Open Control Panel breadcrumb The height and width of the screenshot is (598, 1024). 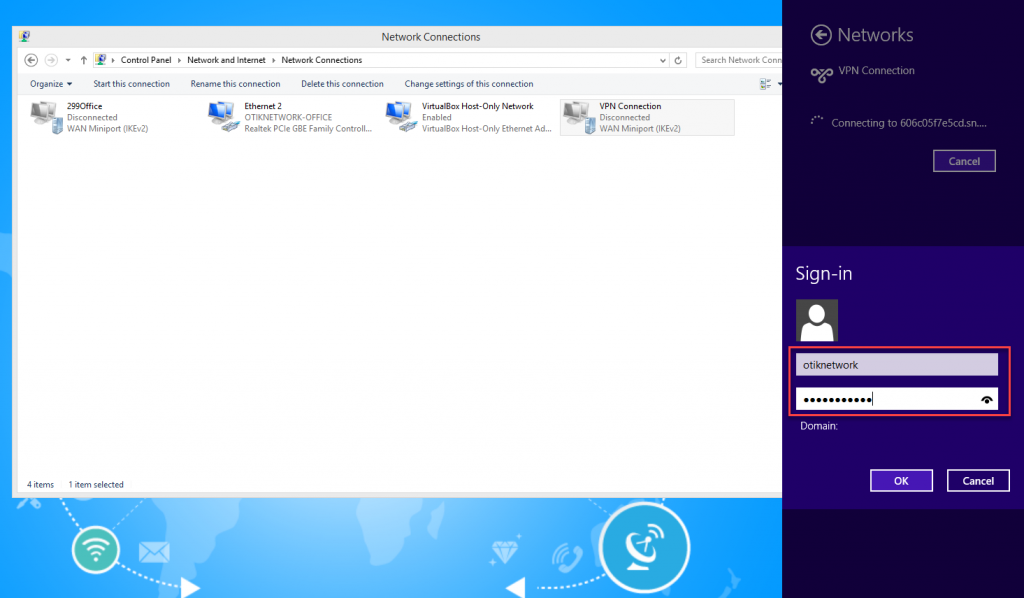pyautogui.click(x=146, y=60)
